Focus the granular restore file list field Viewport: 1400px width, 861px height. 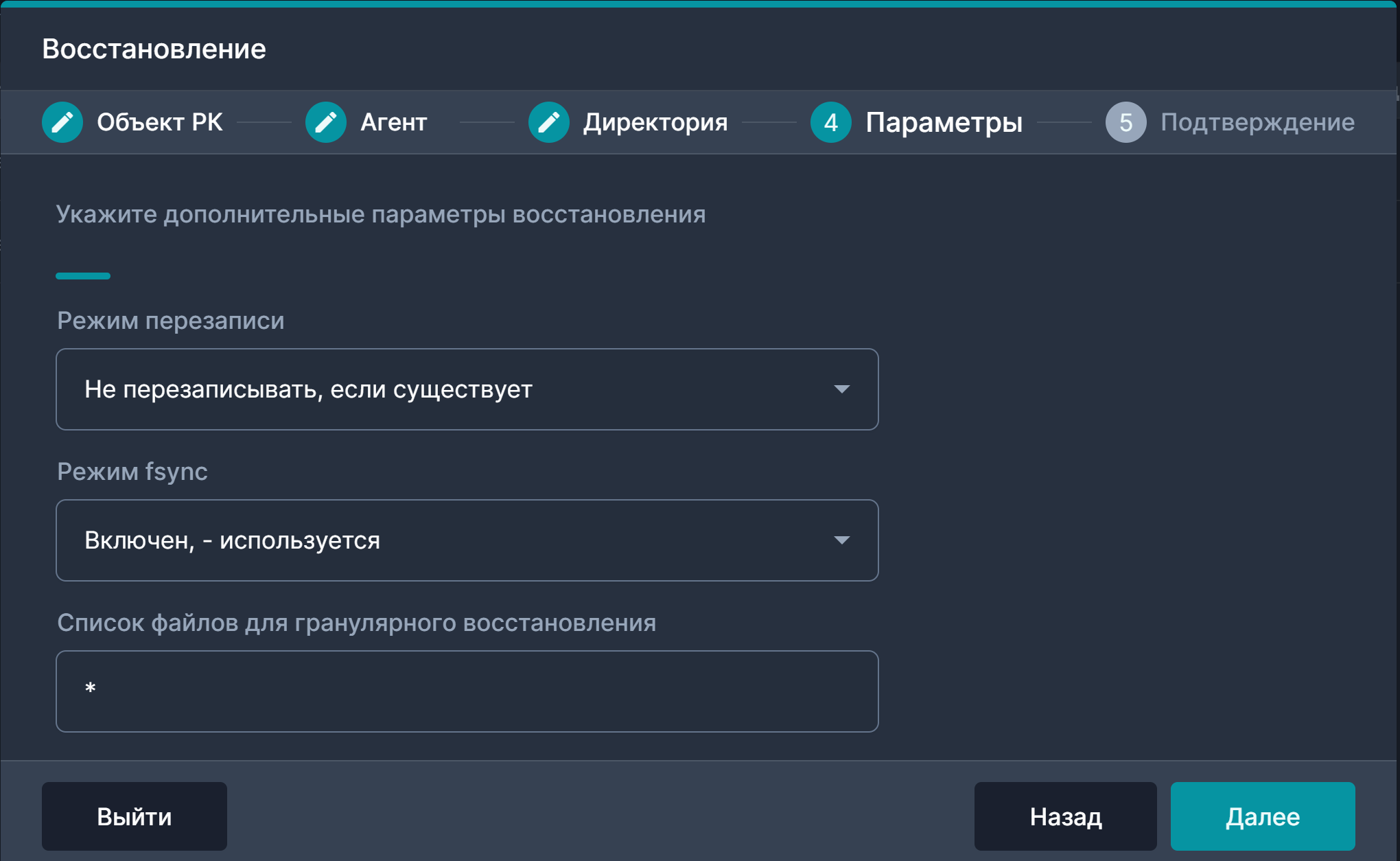(x=467, y=691)
